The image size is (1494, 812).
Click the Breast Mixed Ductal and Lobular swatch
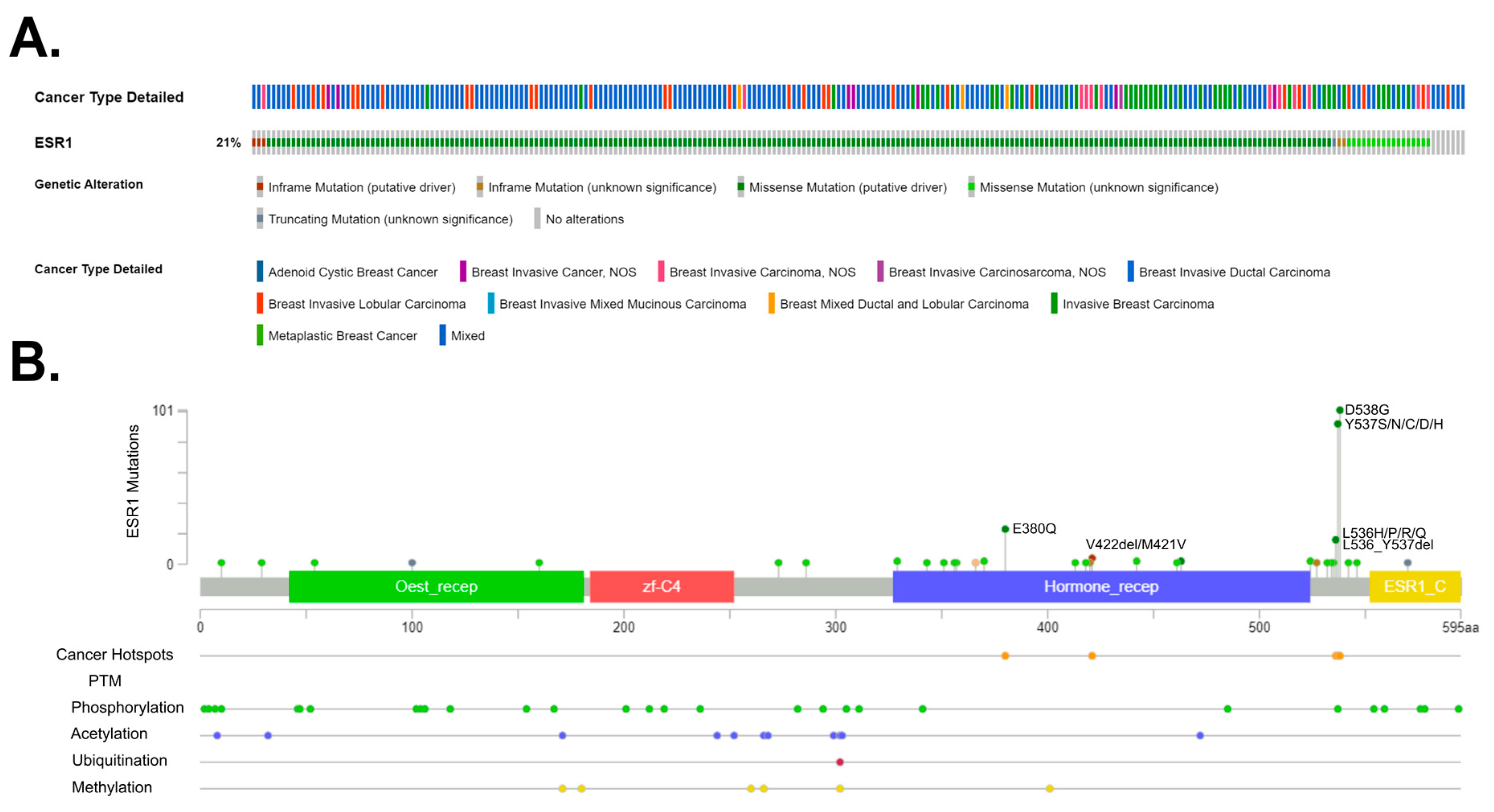click(772, 303)
